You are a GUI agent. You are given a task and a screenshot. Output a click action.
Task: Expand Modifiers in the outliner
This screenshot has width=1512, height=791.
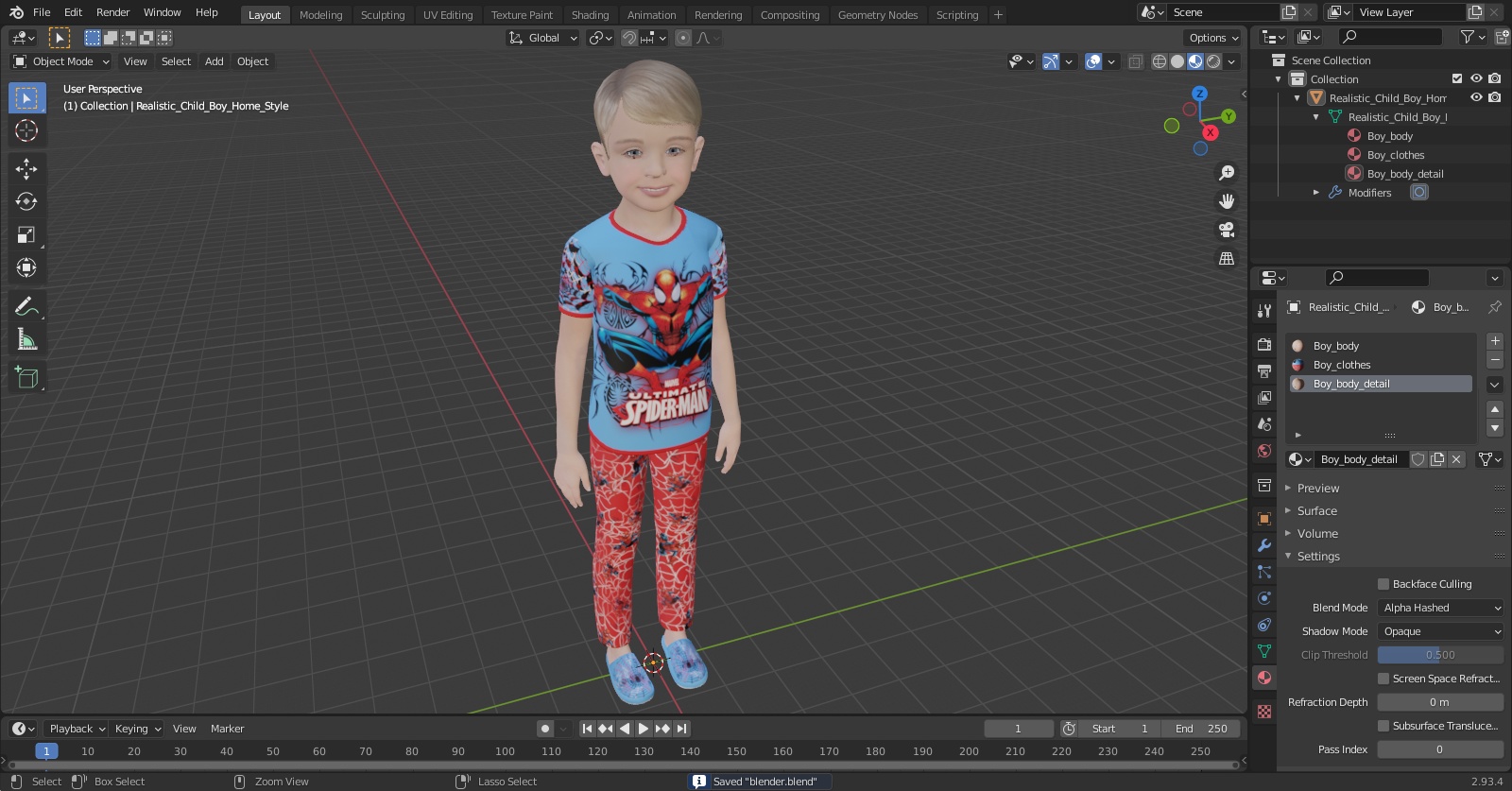click(1316, 192)
